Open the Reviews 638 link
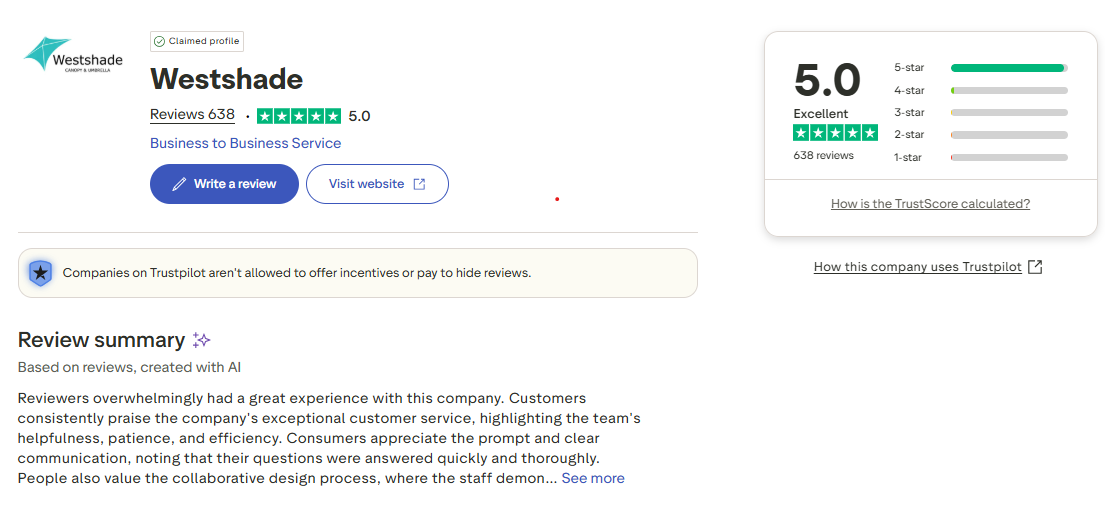The image size is (1105, 513). pyautogui.click(x=192, y=115)
